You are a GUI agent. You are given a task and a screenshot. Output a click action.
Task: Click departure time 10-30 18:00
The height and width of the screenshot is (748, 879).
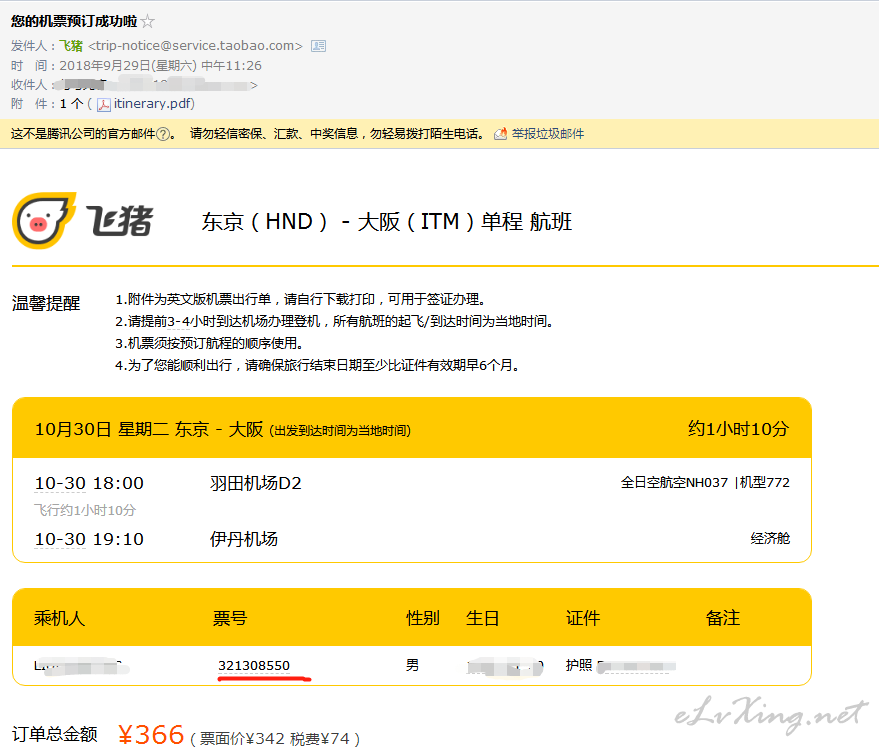(90, 481)
